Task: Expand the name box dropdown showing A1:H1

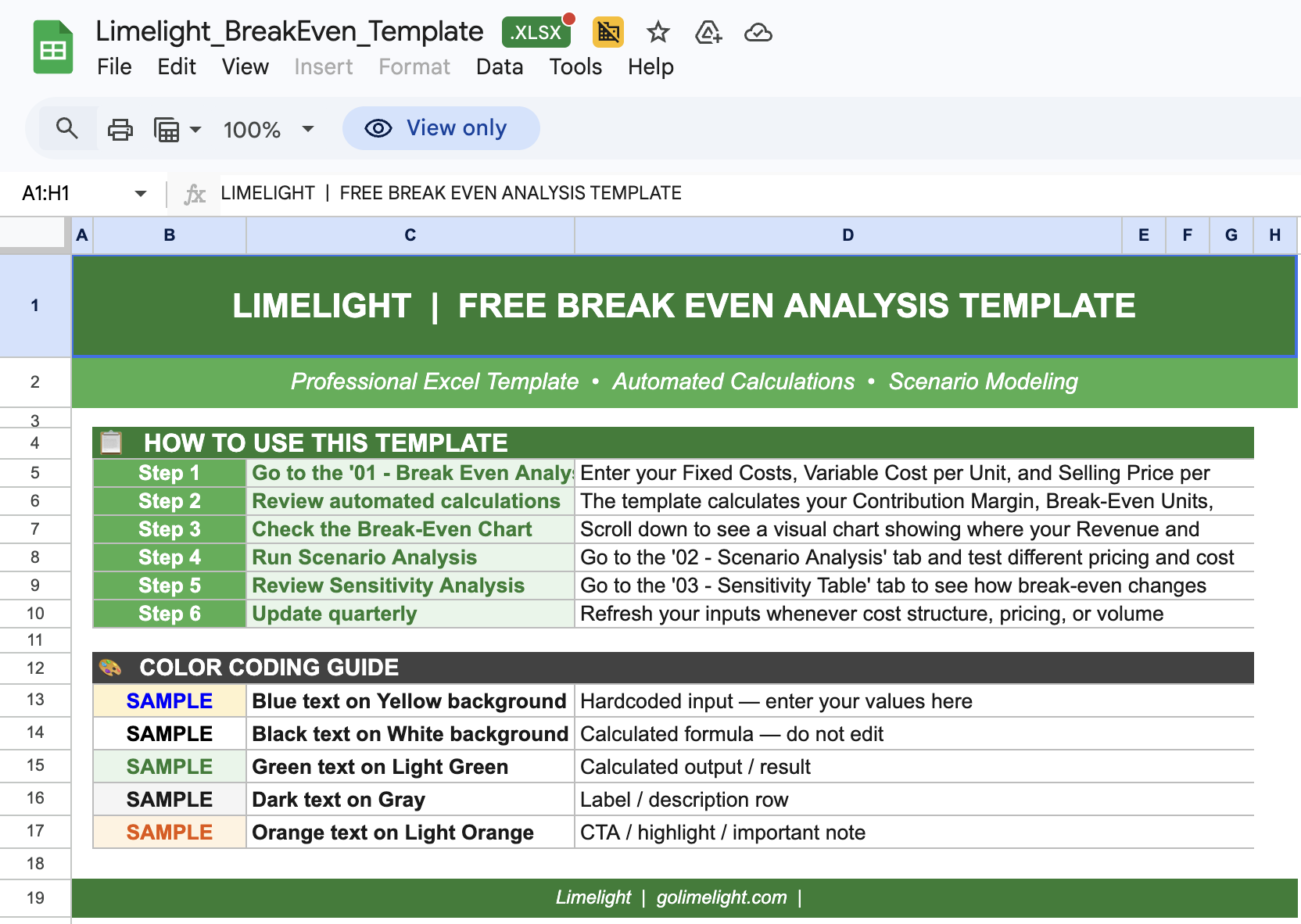Action: [x=139, y=193]
